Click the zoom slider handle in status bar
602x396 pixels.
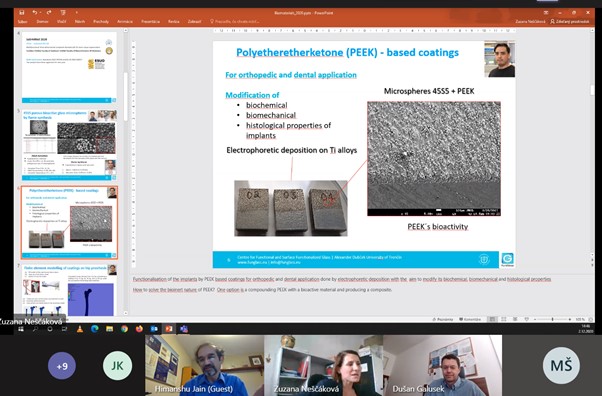click(552, 319)
